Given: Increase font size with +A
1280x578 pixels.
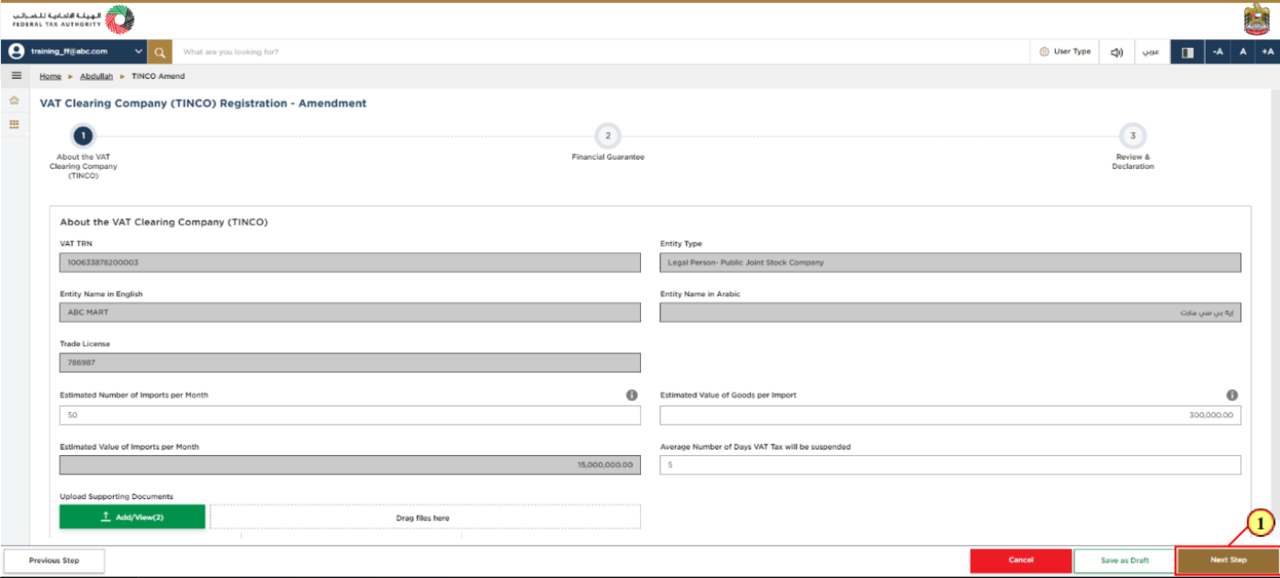Looking at the screenshot, I should click(1267, 52).
